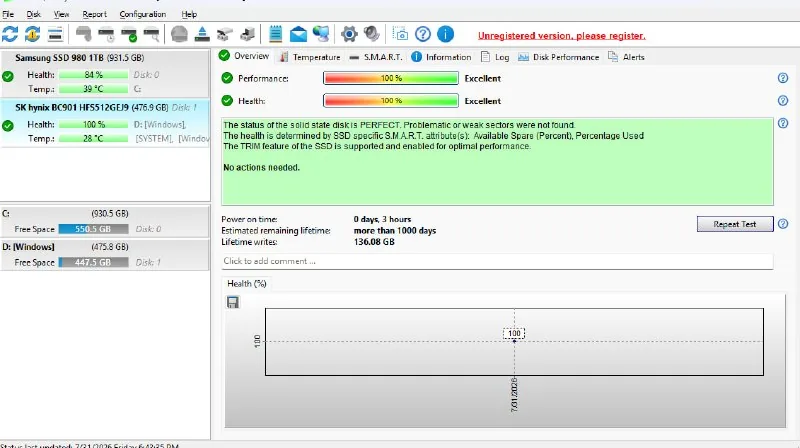Click the 'more than 1000 days' lifetime value
This screenshot has width=800, height=448.
395,231
